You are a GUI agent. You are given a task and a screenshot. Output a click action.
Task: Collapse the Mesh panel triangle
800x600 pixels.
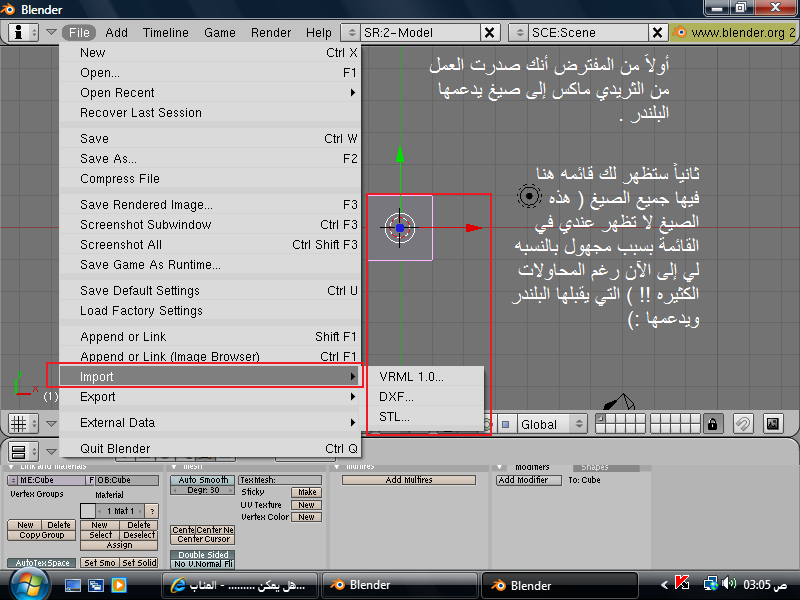(x=174, y=467)
